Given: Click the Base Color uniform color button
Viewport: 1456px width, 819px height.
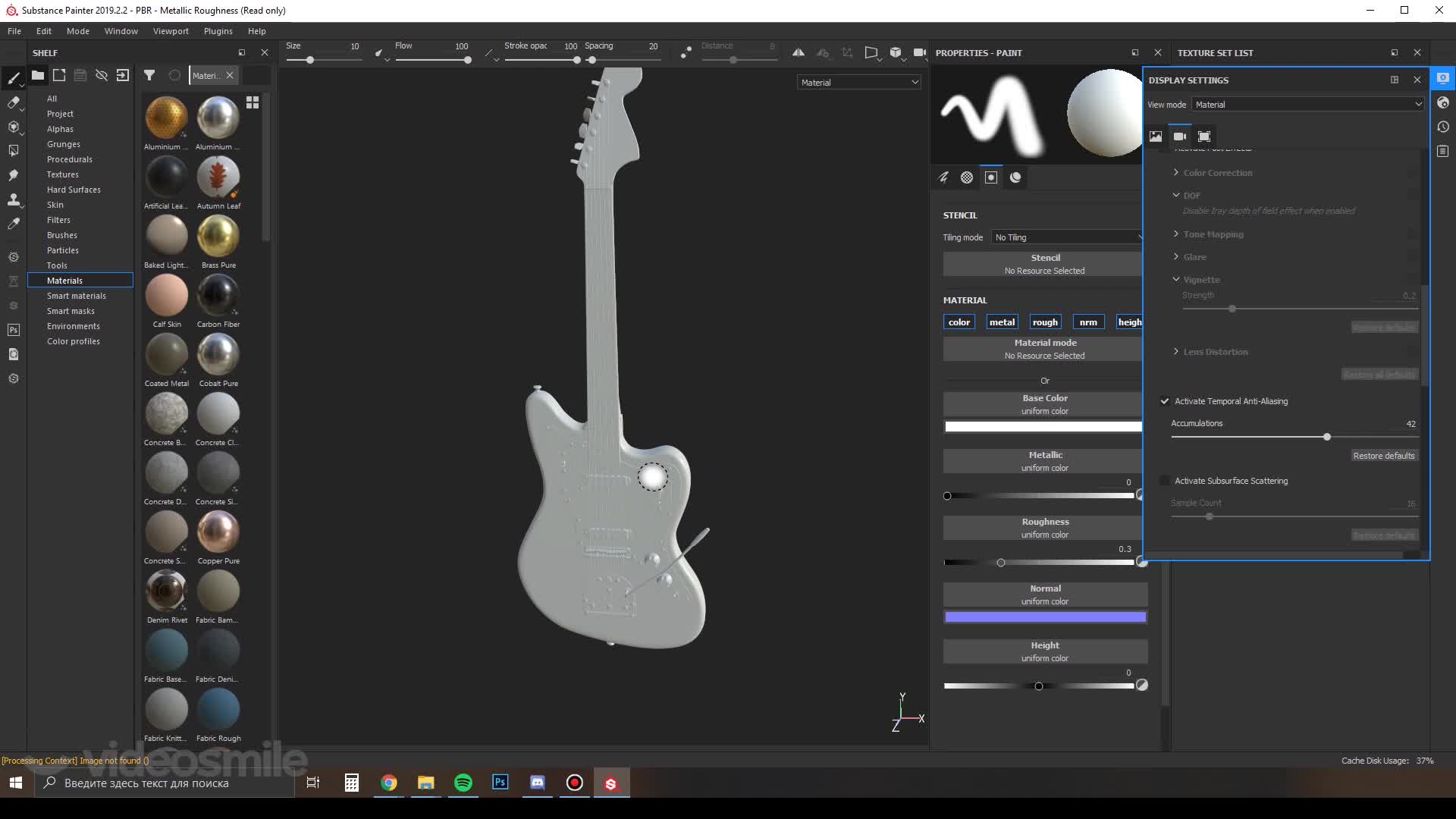Looking at the screenshot, I should [1043, 404].
